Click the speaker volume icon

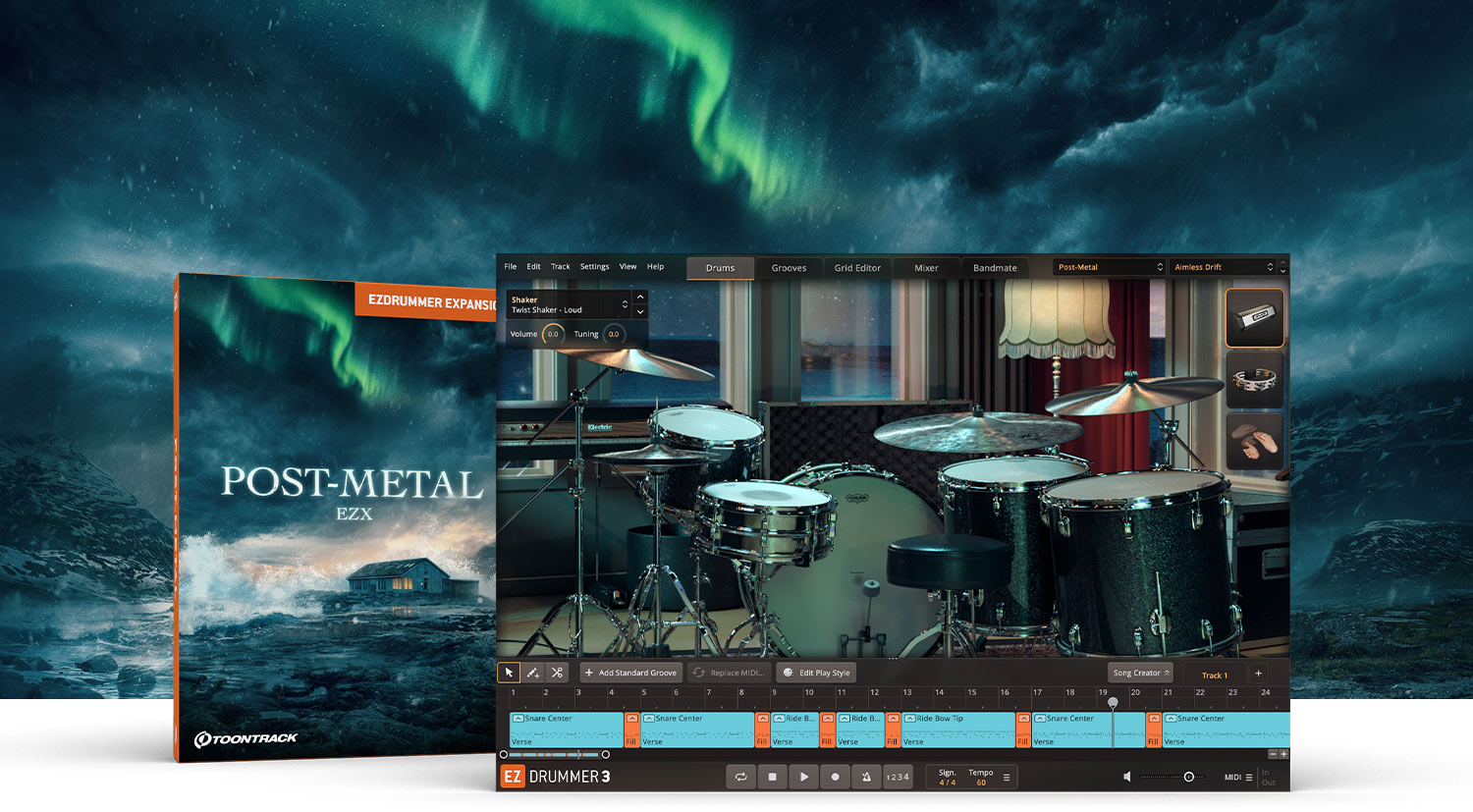click(x=1127, y=777)
